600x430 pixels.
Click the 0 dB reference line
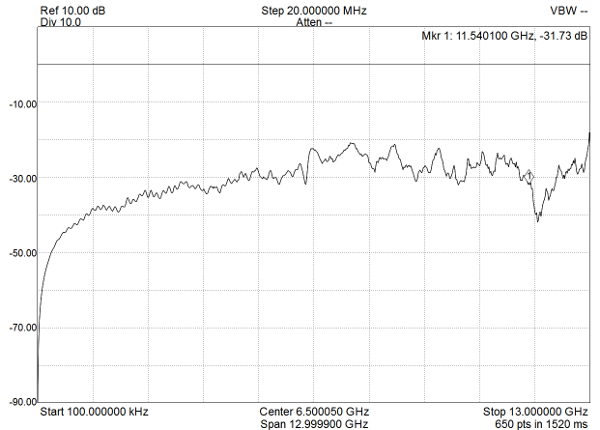point(314,65)
